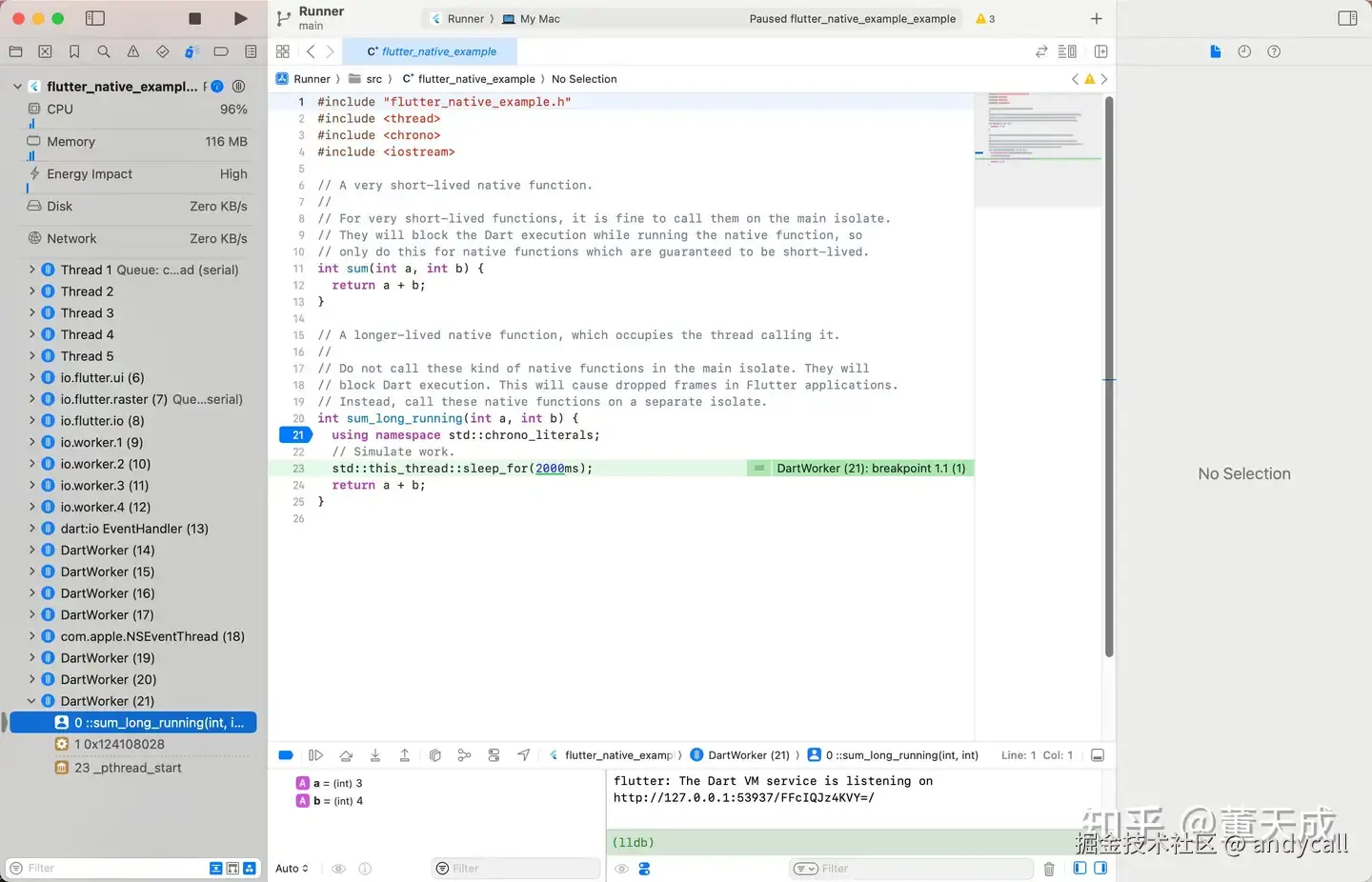
Task: Add an editor on the right
Action: click(1100, 51)
